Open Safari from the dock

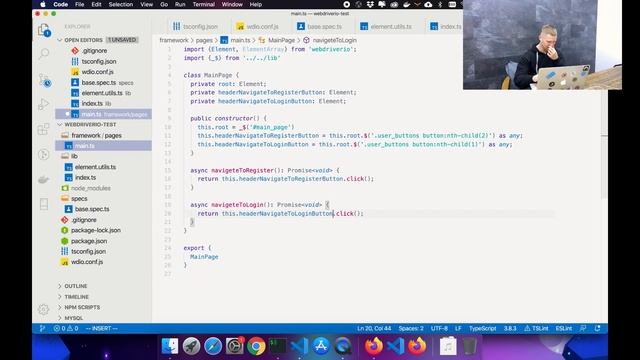click(213, 347)
